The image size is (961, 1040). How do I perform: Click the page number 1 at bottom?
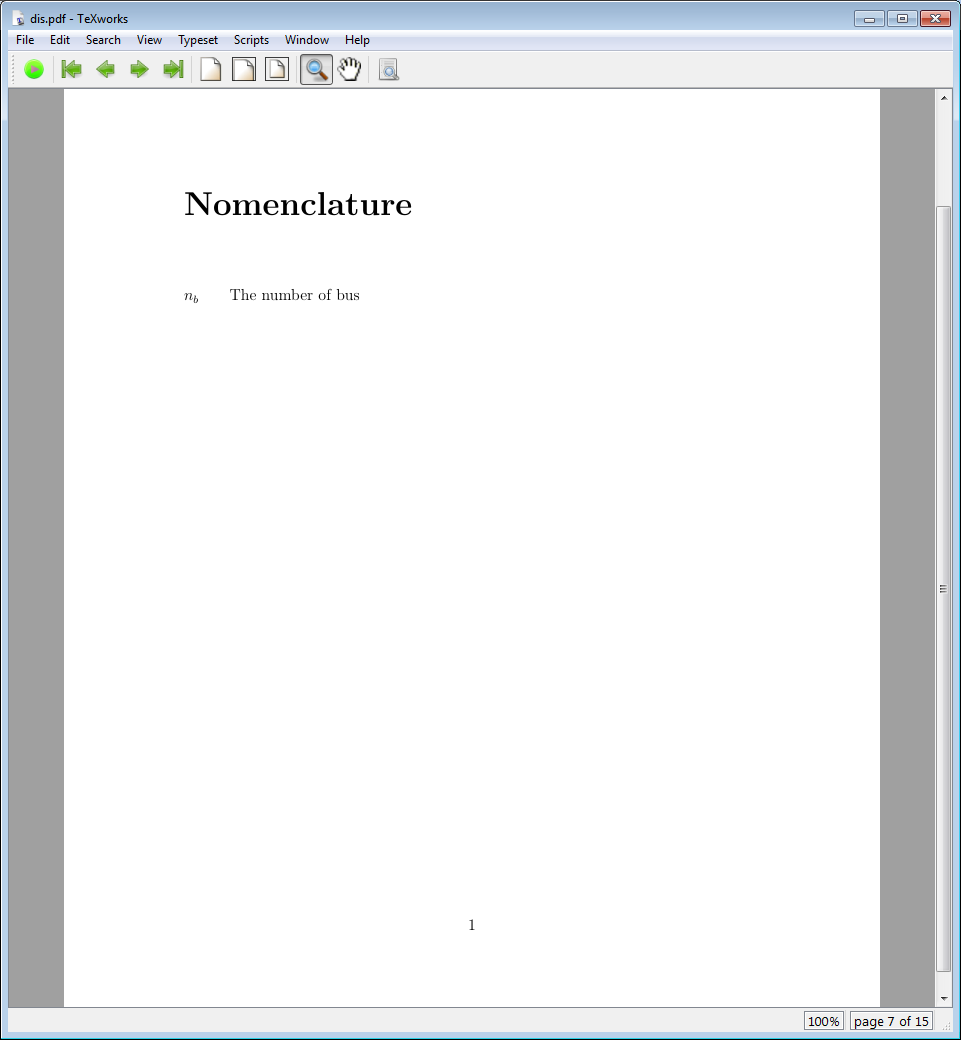472,925
